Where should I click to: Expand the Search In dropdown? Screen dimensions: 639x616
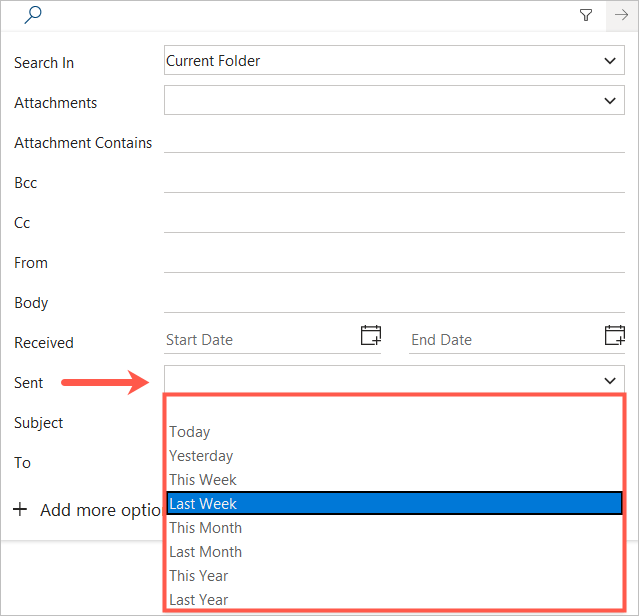[611, 61]
